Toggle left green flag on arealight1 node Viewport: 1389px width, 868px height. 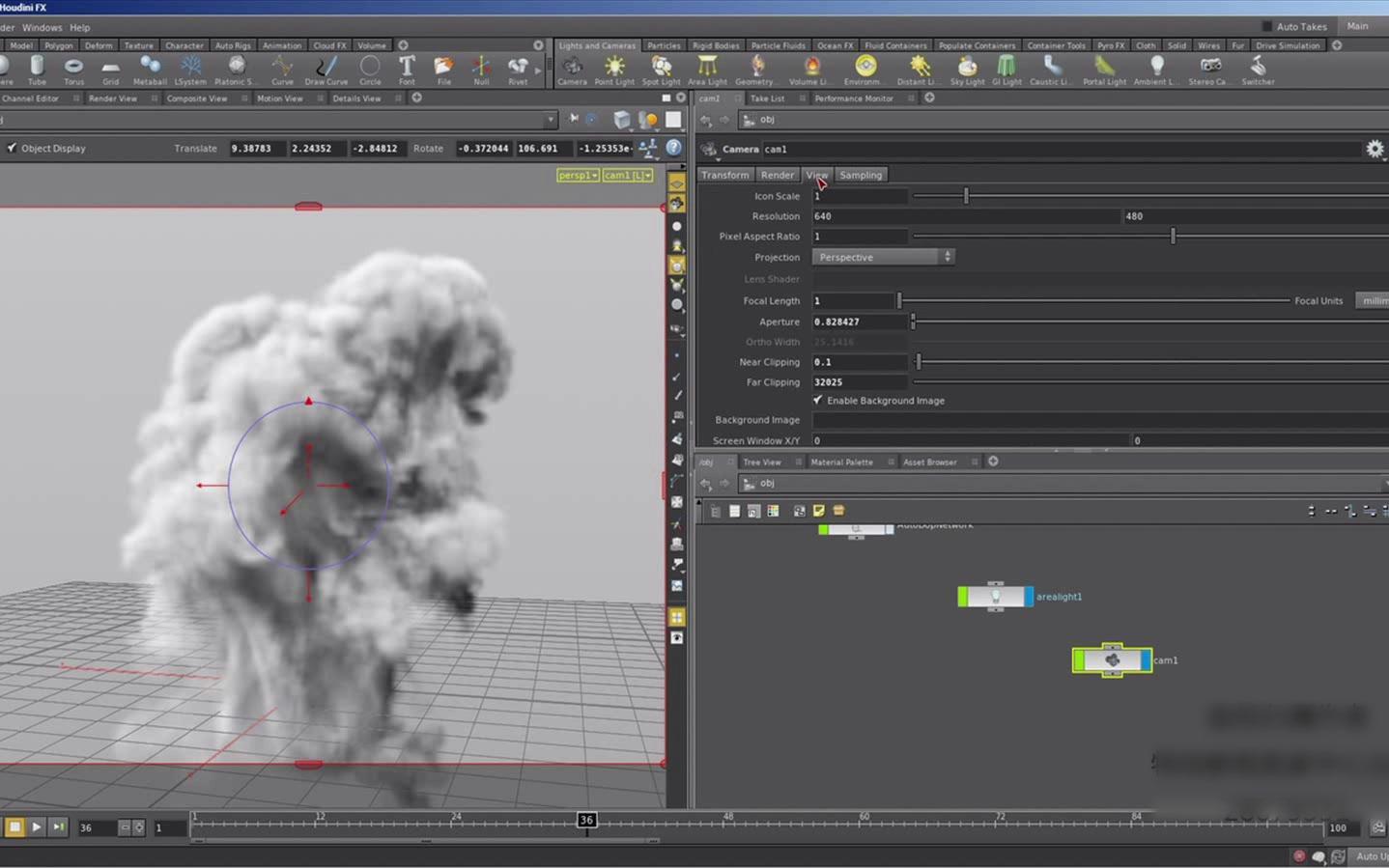962,597
